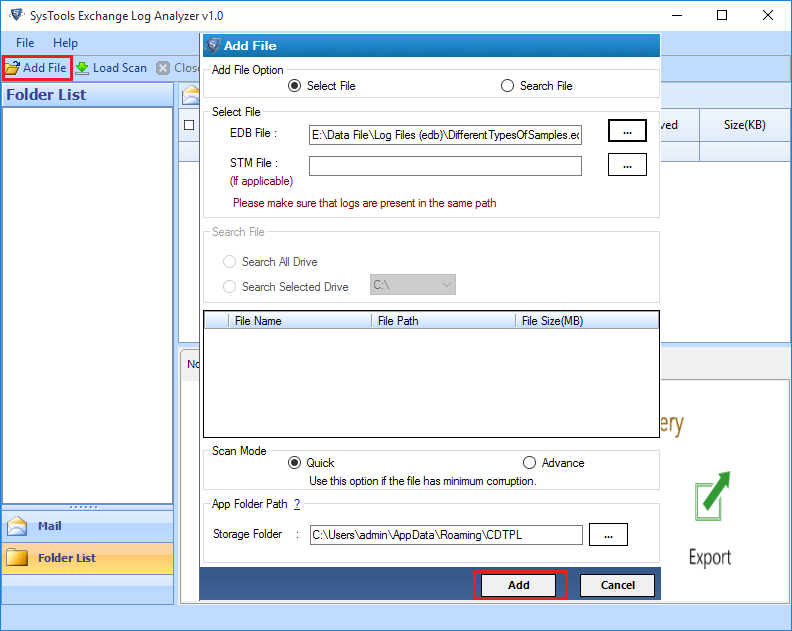Select the Select File radio option

click(322, 86)
